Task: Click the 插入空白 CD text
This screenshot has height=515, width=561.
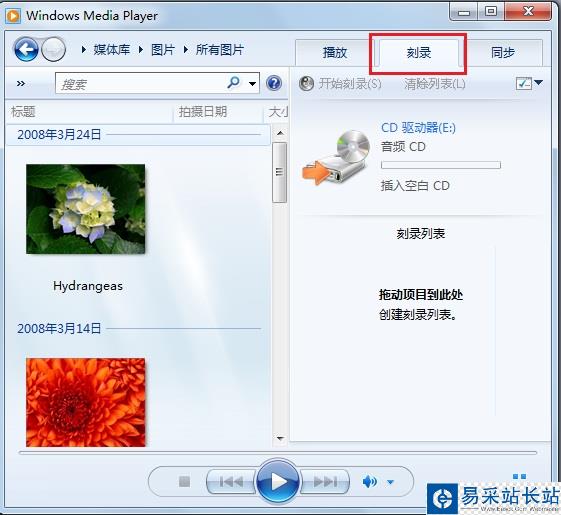Action: pyautogui.click(x=415, y=185)
